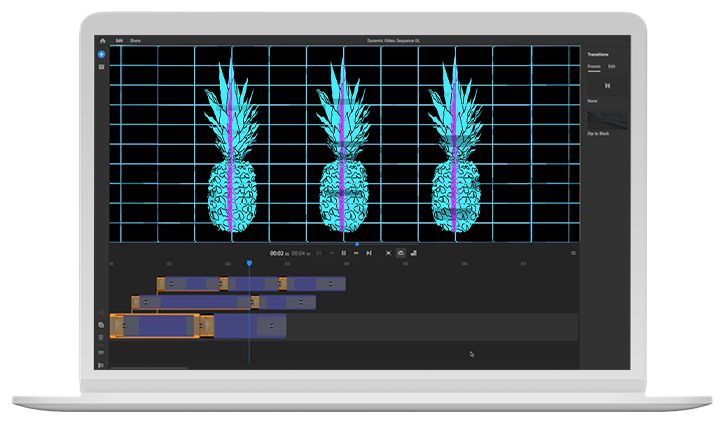The height and width of the screenshot is (425, 720).
Task: Switch to the Share tab
Action: [135, 40]
